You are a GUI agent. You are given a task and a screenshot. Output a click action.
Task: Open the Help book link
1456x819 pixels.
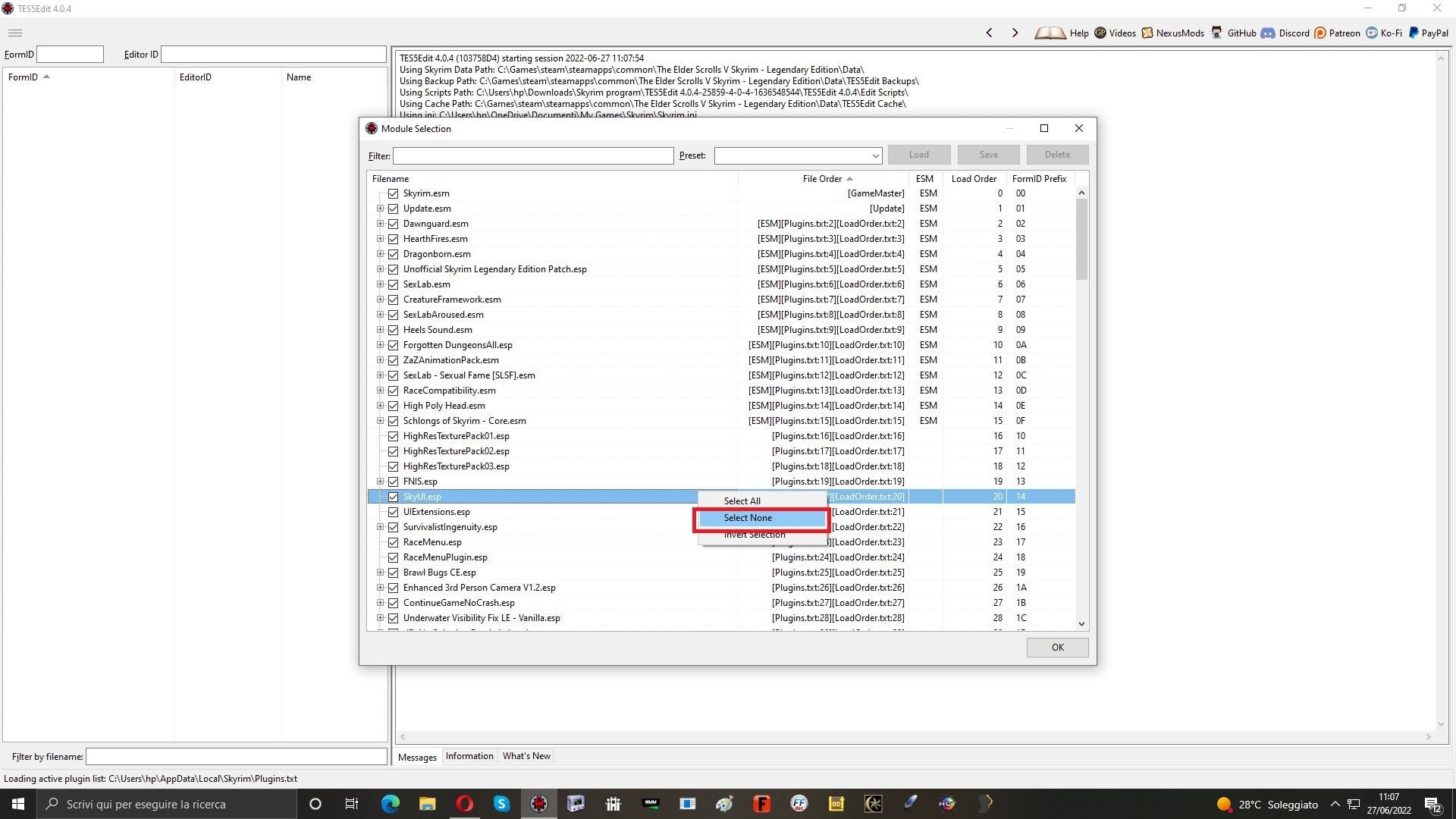click(x=1062, y=33)
